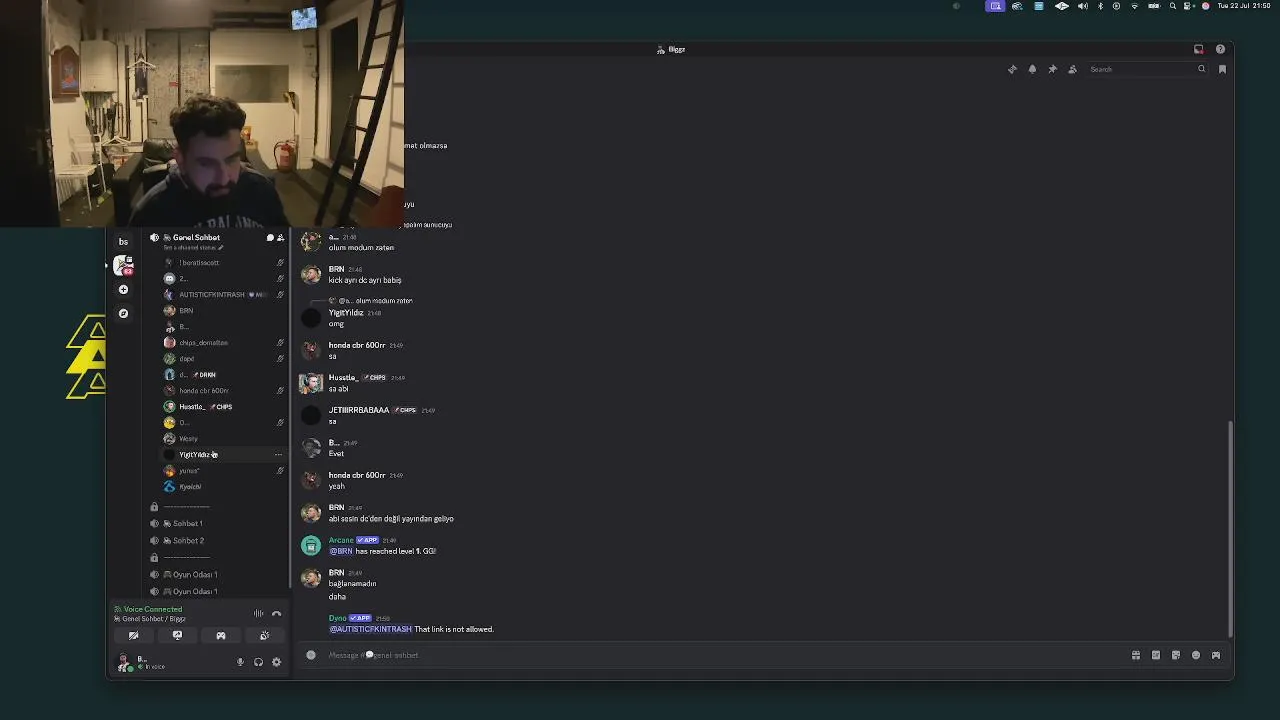Share your screen button
Screen dimensions: 1280x720
coord(177,636)
